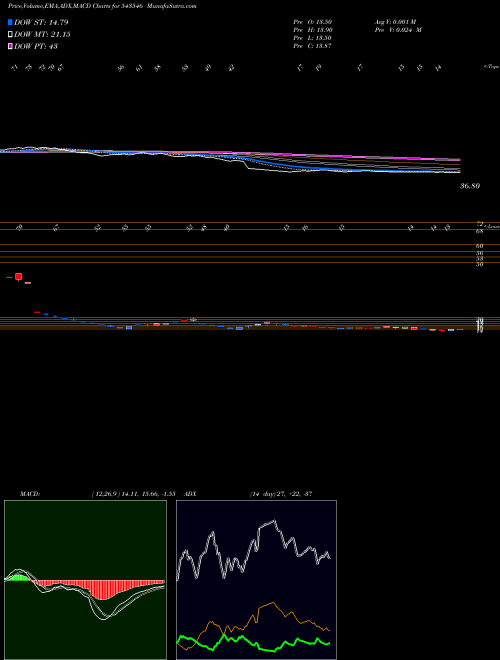This screenshot has width=500, height=660.
Task: Click the 30 level axis label
Action: [480, 264]
